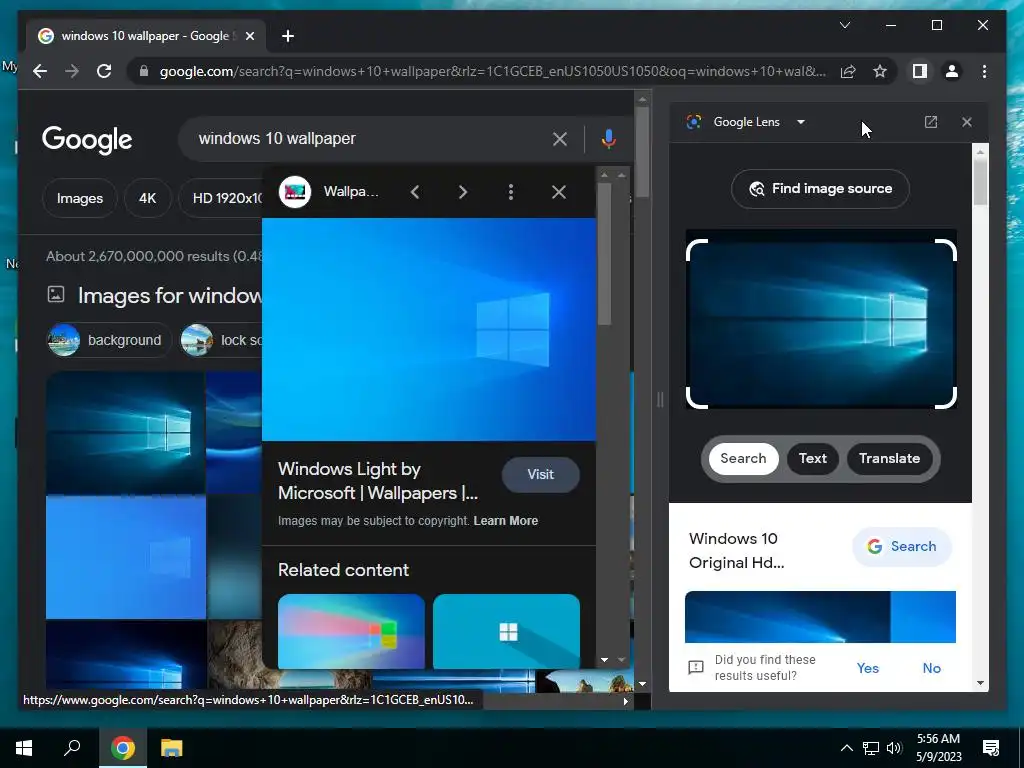Click the Google Search button in Lens results
Image resolution: width=1024 pixels, height=768 pixels.
901,547
